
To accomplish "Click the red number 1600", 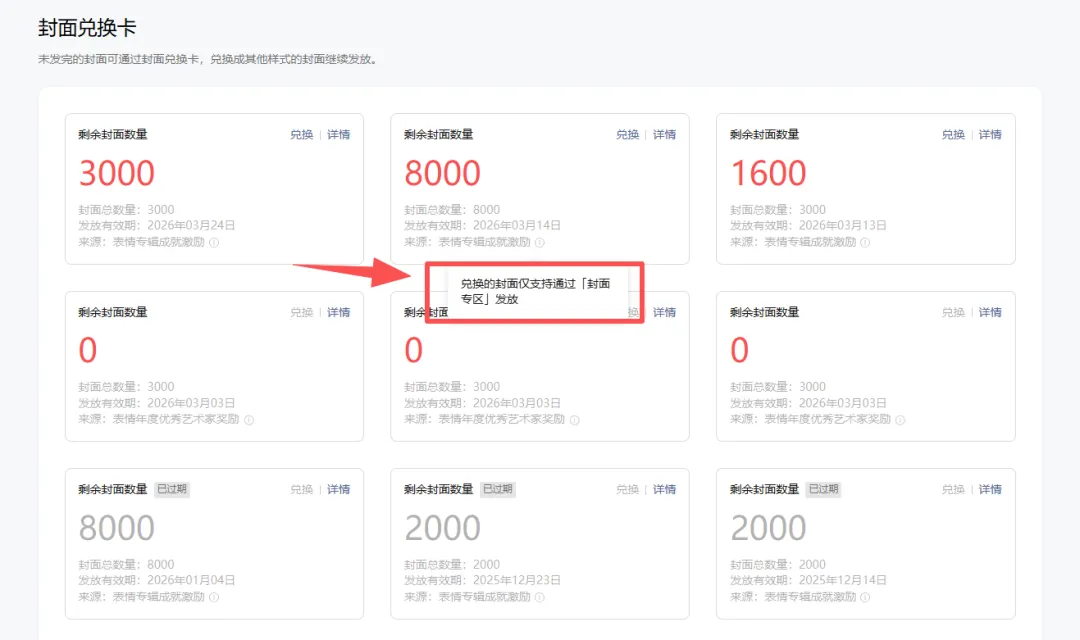I will point(768,173).
